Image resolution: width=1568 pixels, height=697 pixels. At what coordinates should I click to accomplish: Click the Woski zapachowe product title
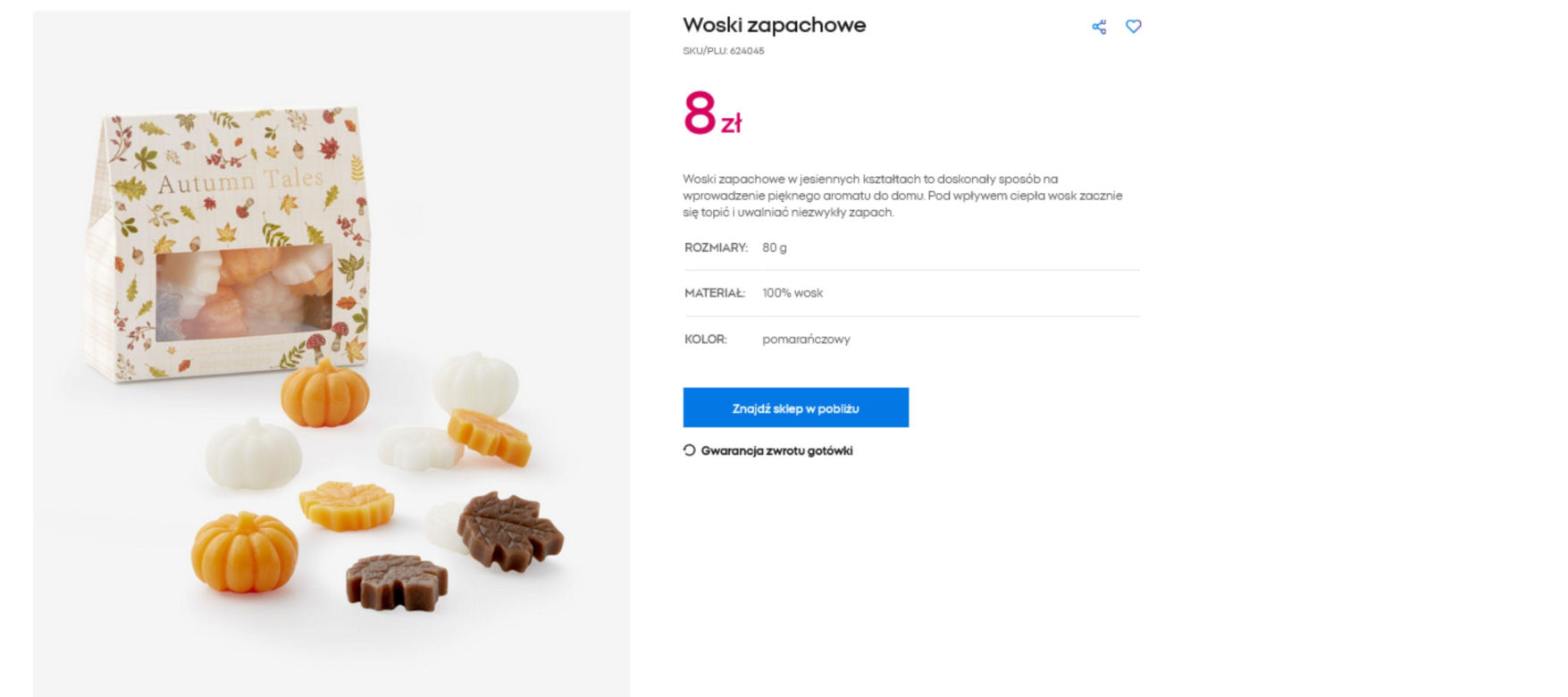tap(774, 25)
